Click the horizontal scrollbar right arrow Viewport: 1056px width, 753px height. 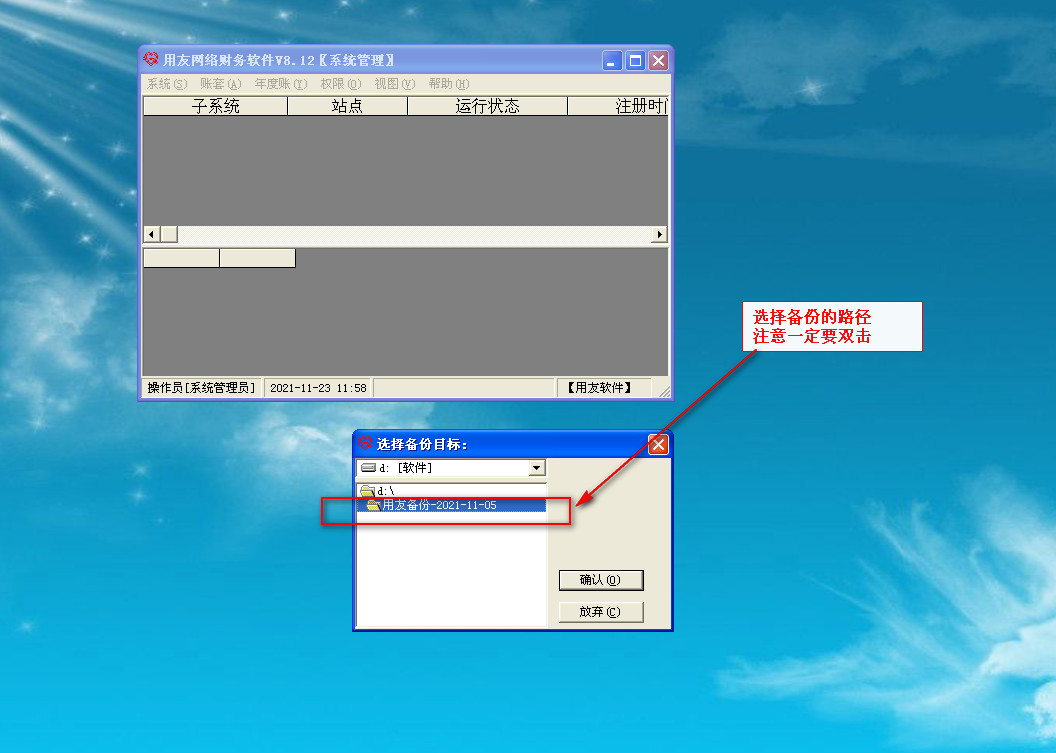coord(659,234)
